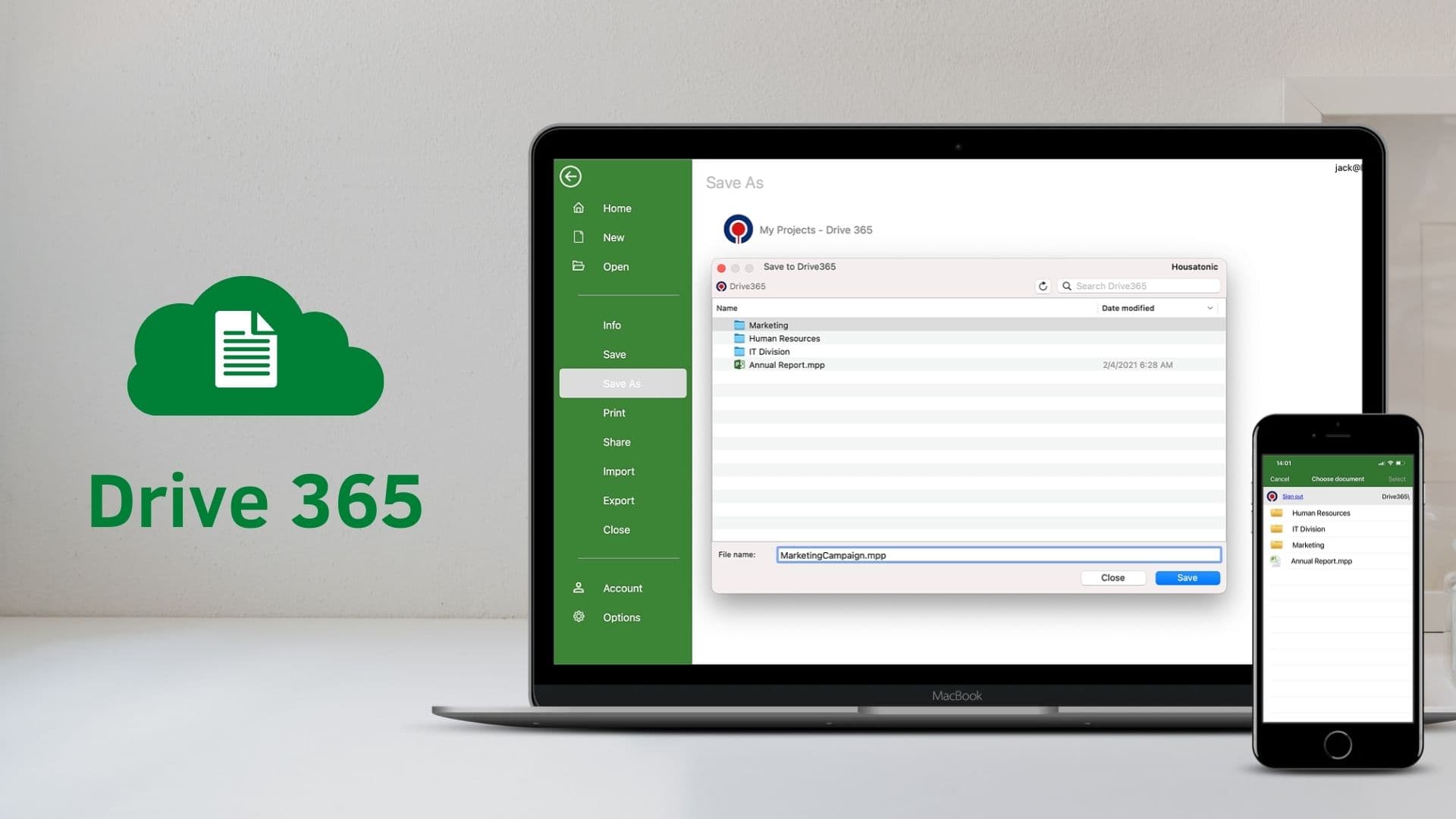The width and height of the screenshot is (1456, 819).
Task: Edit the file name input field
Action: [x=998, y=554]
